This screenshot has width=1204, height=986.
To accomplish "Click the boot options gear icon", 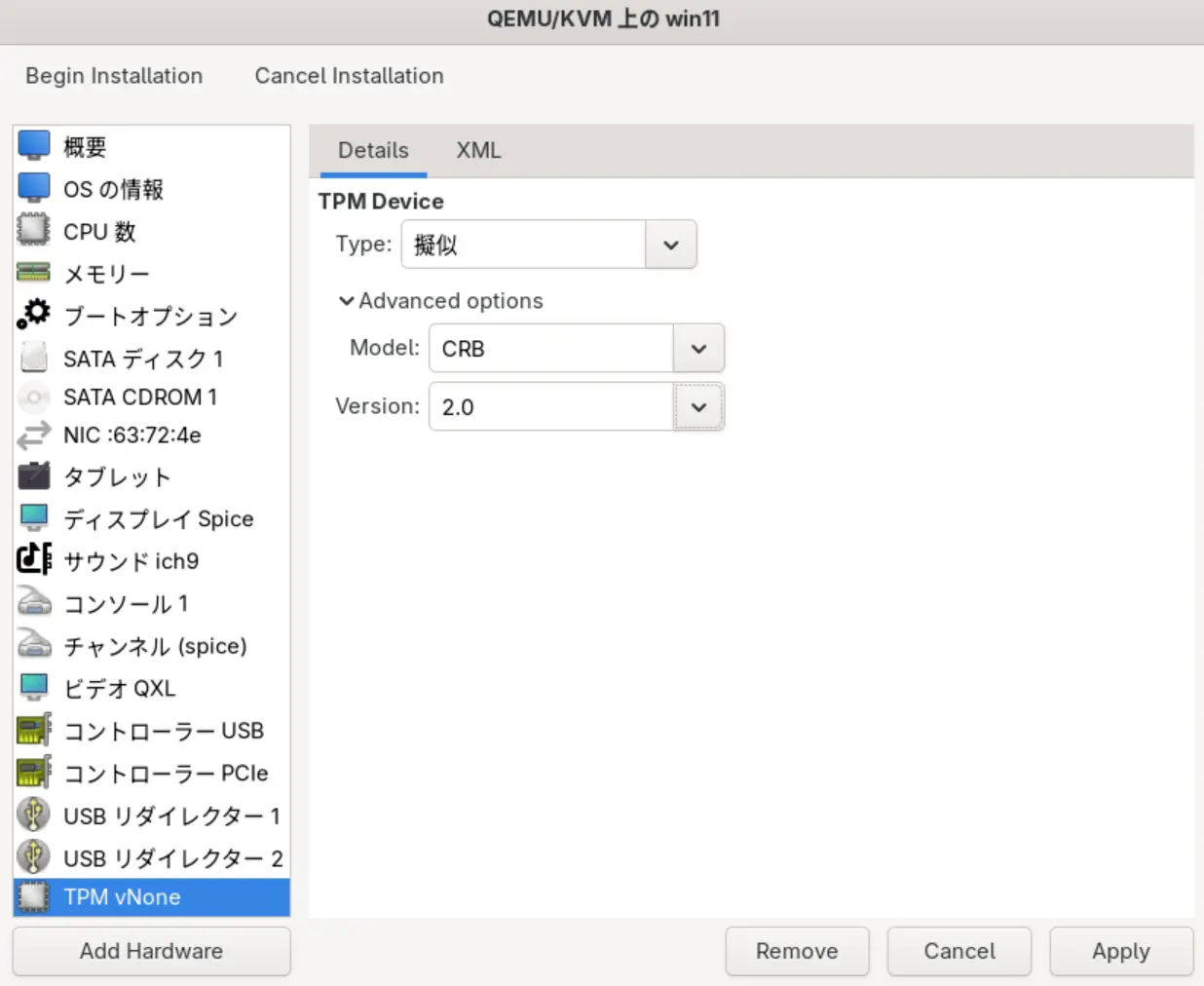I will tap(33, 314).
